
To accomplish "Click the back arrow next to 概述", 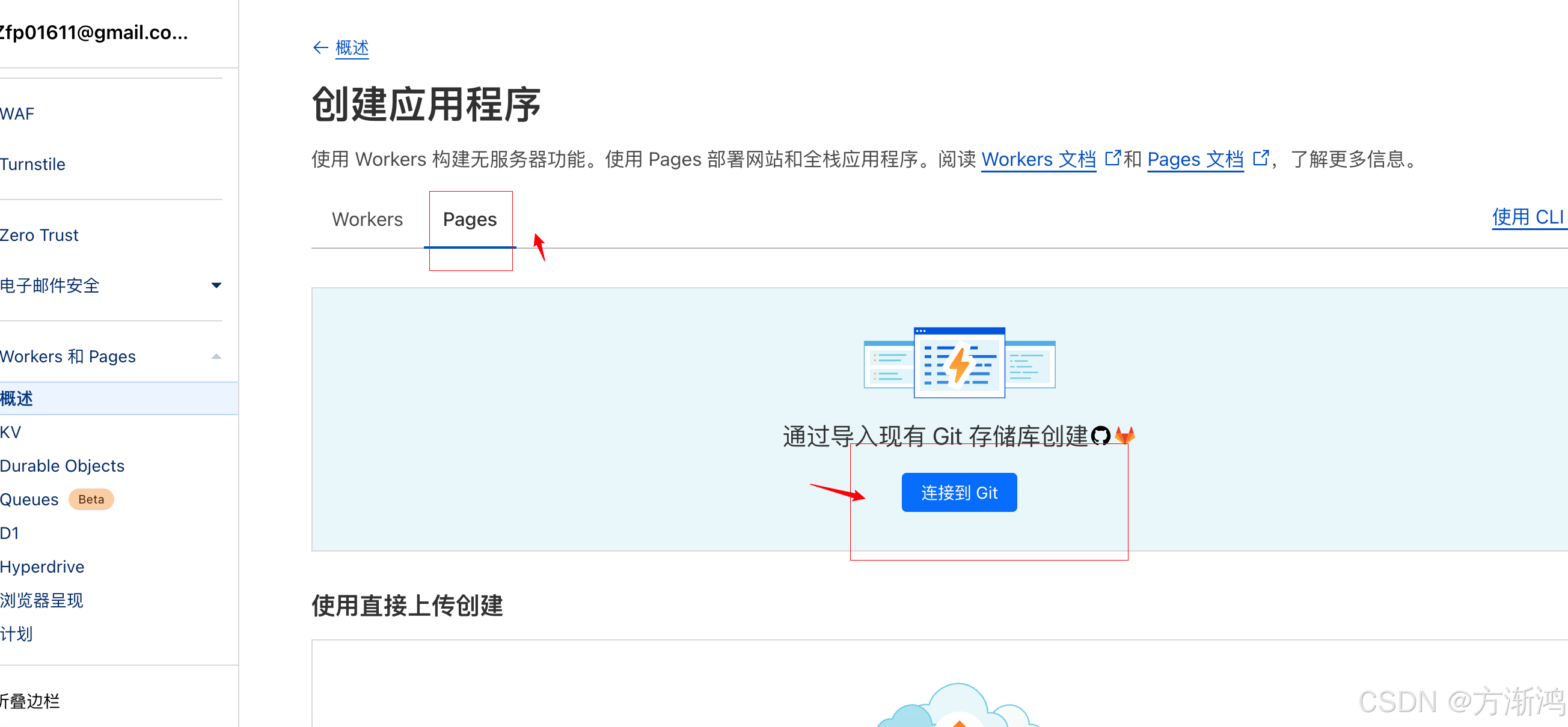I will click(x=320, y=47).
